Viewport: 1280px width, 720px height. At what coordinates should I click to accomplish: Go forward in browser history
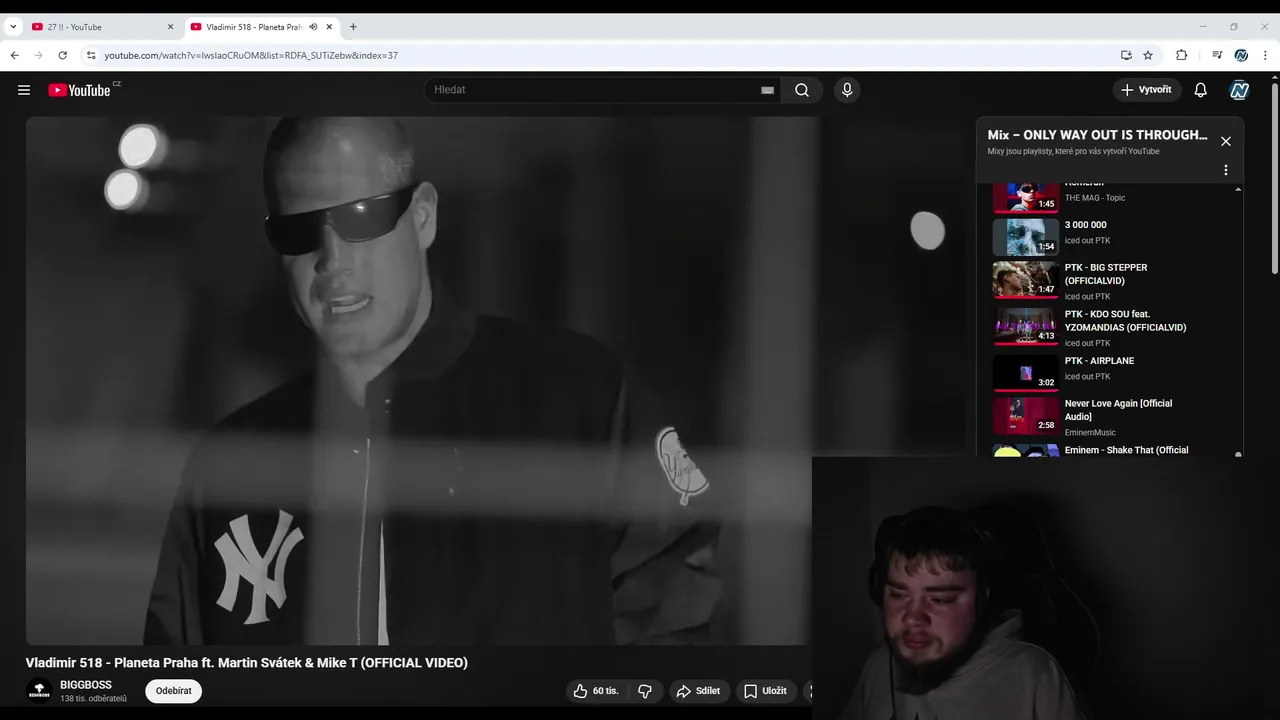click(x=39, y=55)
